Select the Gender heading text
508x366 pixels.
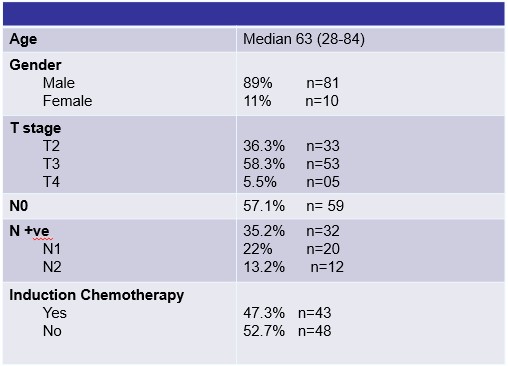pos(35,65)
